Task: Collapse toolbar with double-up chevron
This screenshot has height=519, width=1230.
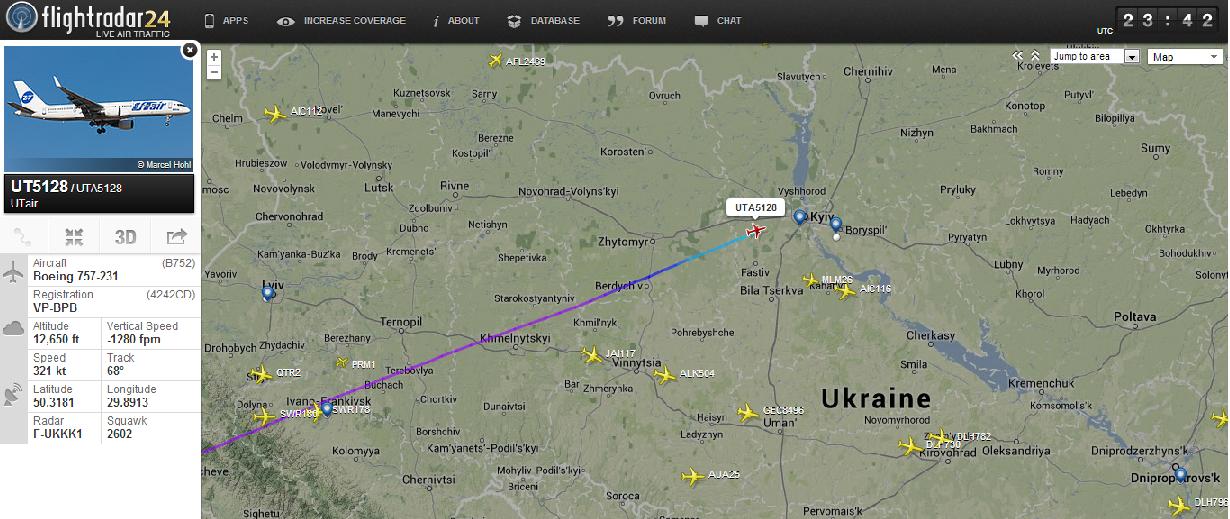Action: click(1034, 57)
